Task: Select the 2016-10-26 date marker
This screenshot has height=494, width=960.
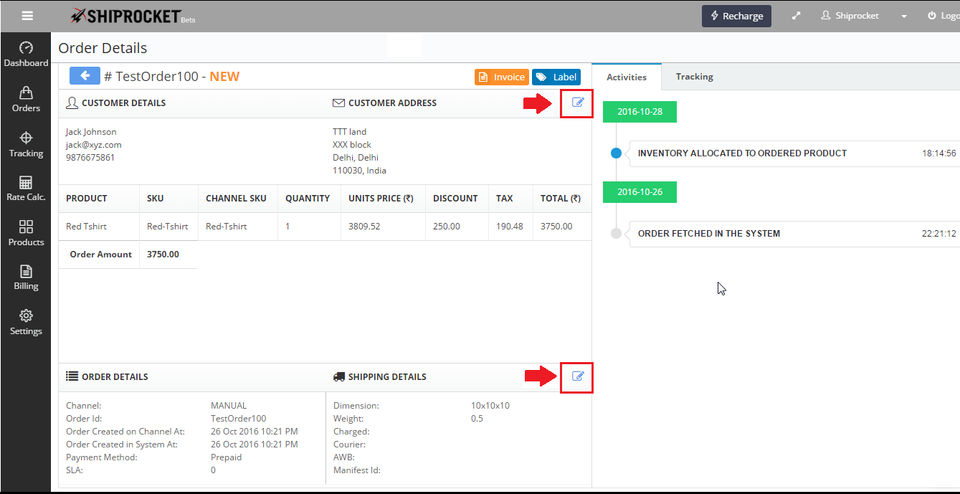Action: point(640,192)
